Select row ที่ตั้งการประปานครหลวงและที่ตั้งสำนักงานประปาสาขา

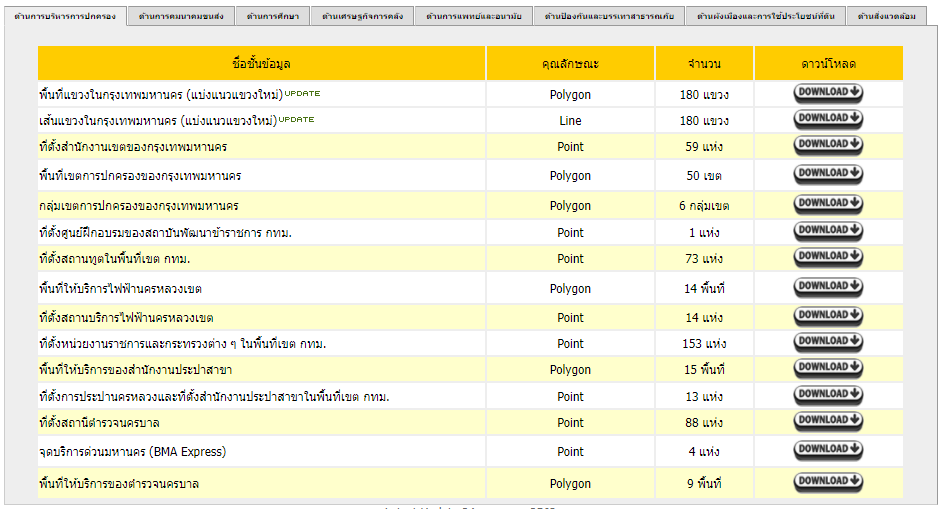(x=214, y=397)
